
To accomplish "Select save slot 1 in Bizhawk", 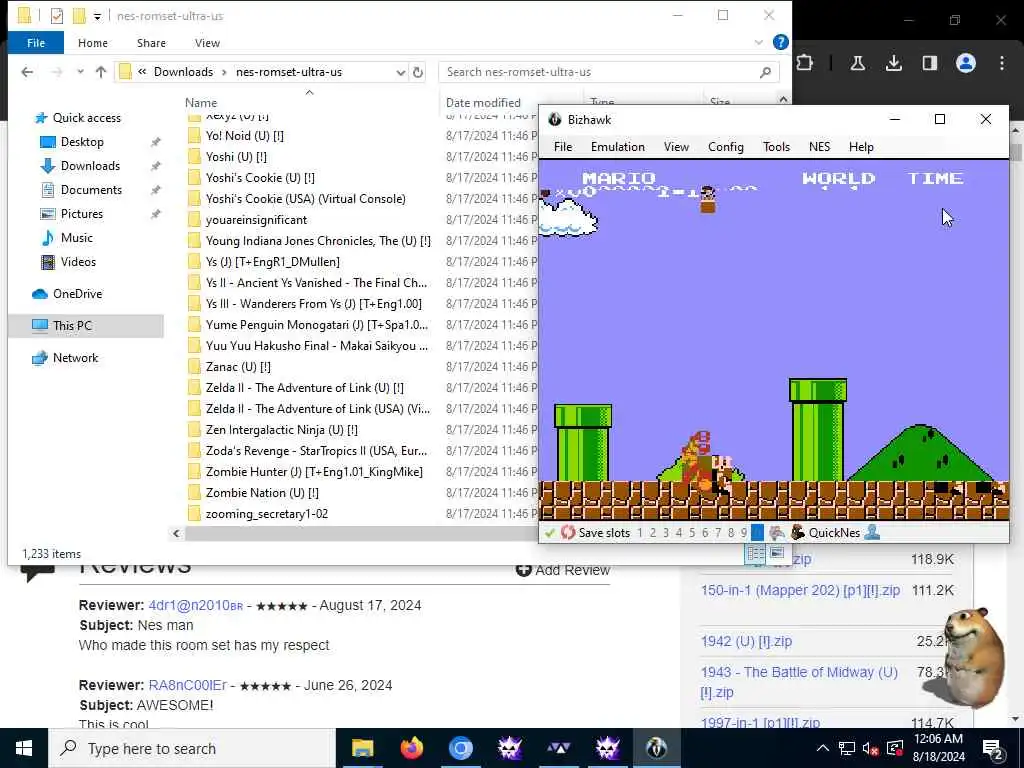I will point(640,533).
